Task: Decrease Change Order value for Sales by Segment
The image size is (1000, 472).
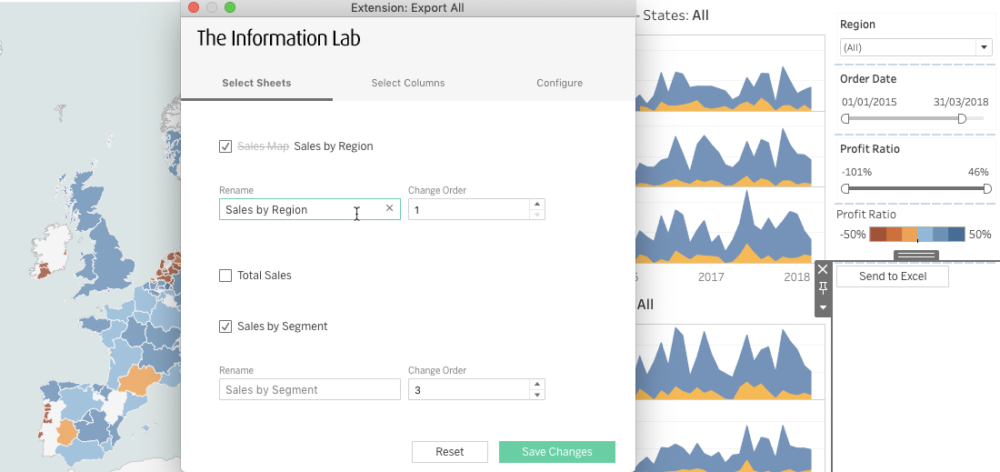Action: [537, 394]
